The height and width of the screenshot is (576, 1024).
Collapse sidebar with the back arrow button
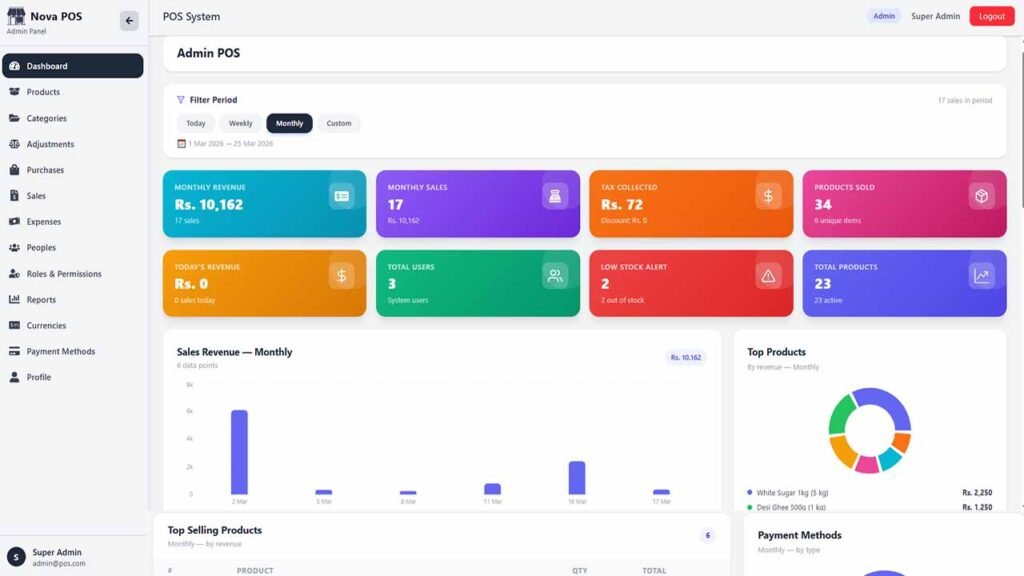(x=129, y=21)
